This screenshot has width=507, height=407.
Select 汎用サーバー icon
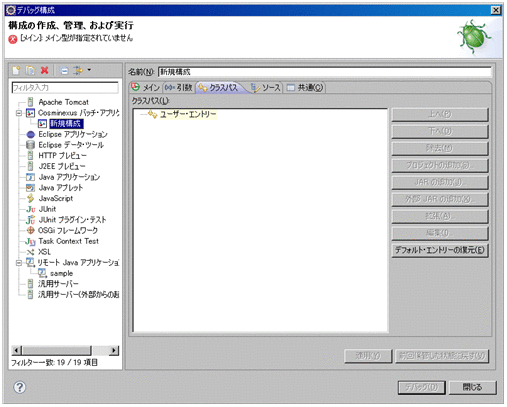(30, 284)
